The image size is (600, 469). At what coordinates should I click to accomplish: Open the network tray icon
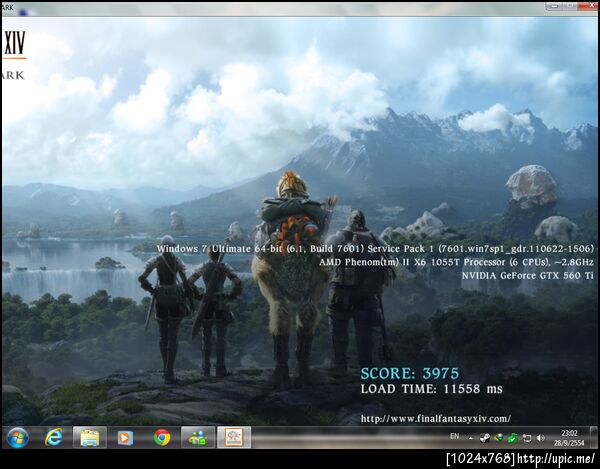point(527,438)
